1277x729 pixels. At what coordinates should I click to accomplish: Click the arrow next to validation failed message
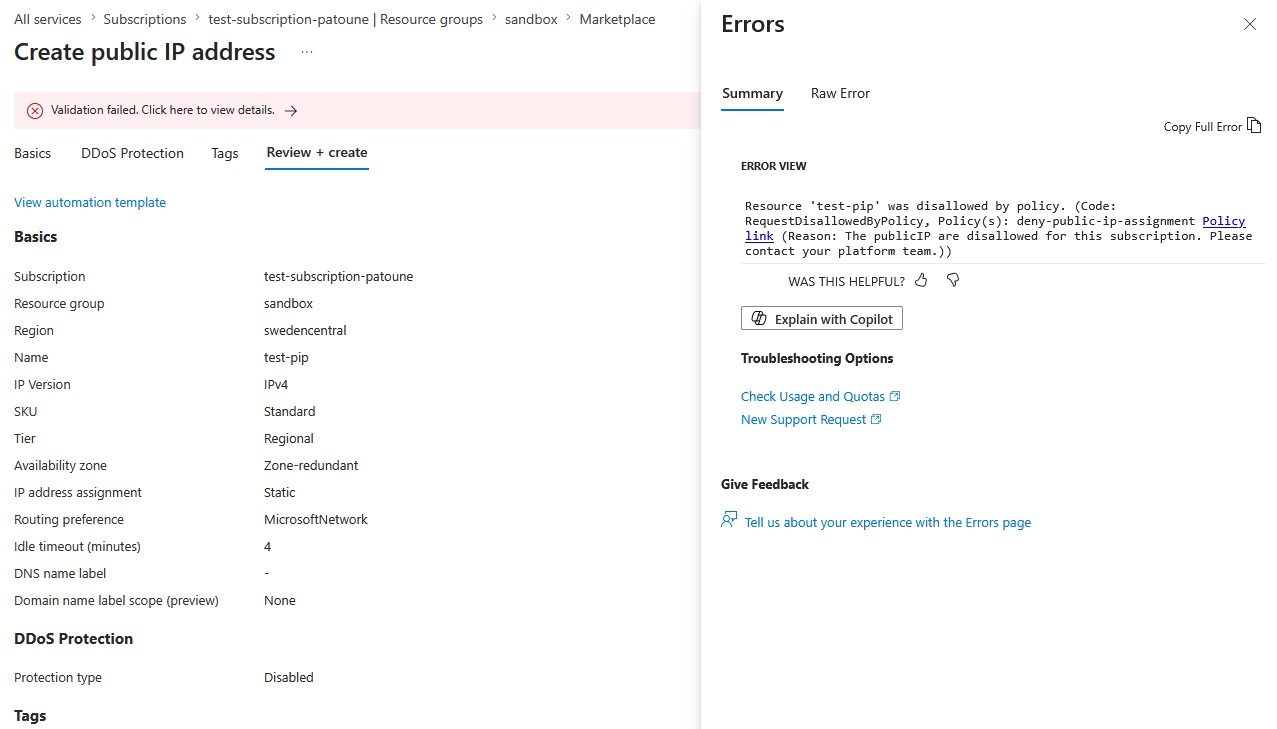[291, 111]
